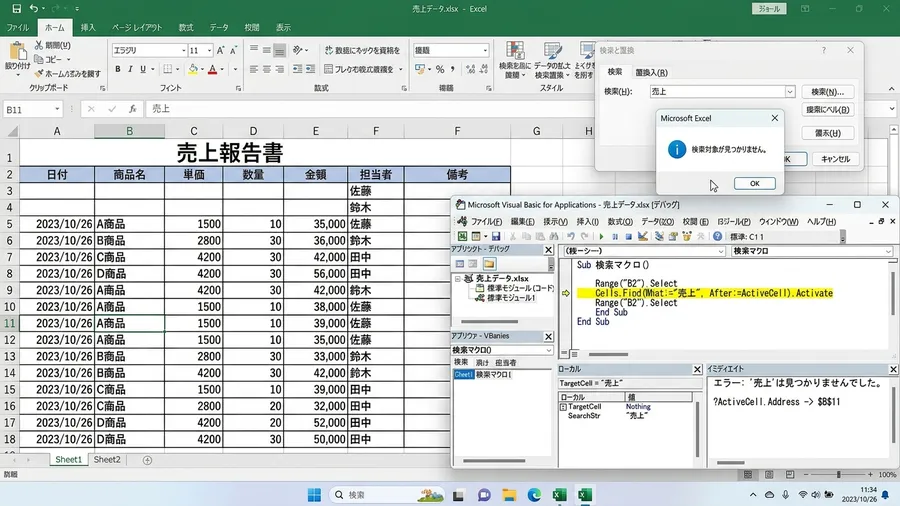Switch to the Sheet2 worksheet tab

point(107,460)
